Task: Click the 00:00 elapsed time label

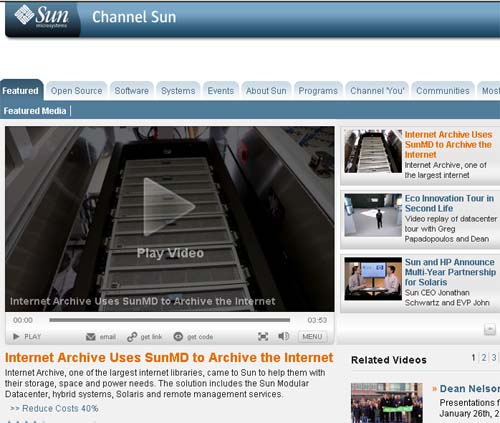Action: click(23, 320)
